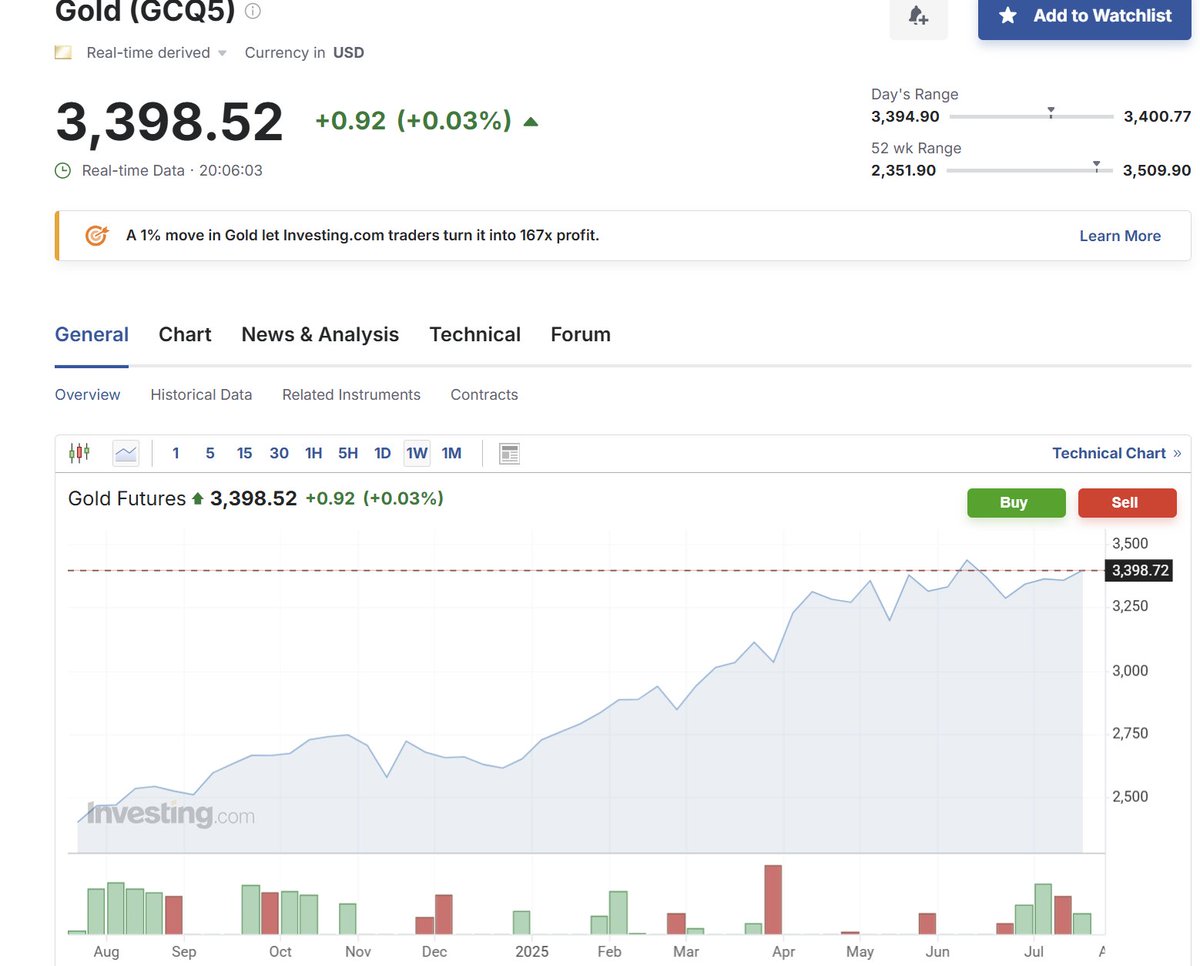Click the 52 wk high value 3,509.90
The width and height of the screenshot is (1200, 966).
coord(1157,170)
